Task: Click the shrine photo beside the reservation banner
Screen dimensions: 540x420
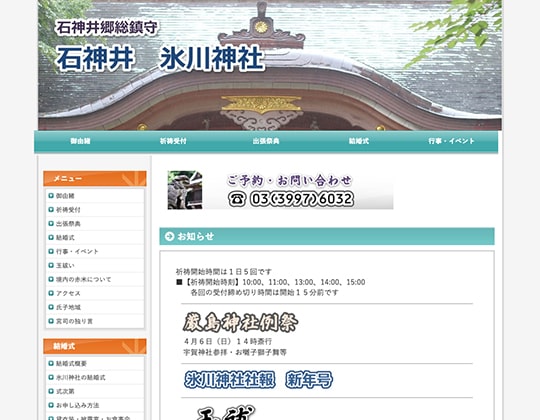Action: (185, 190)
